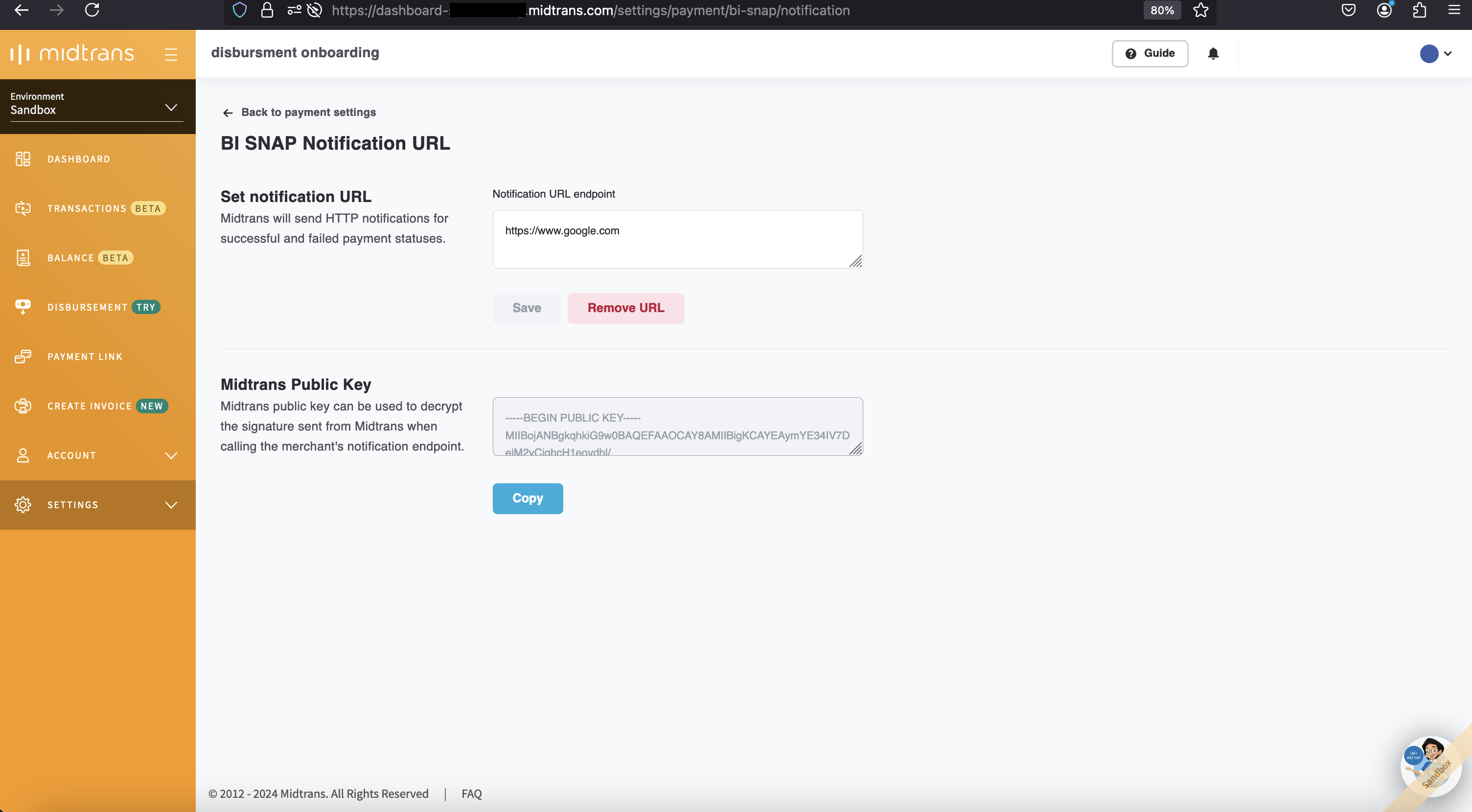Open notifications bell icon

pyautogui.click(x=1213, y=53)
